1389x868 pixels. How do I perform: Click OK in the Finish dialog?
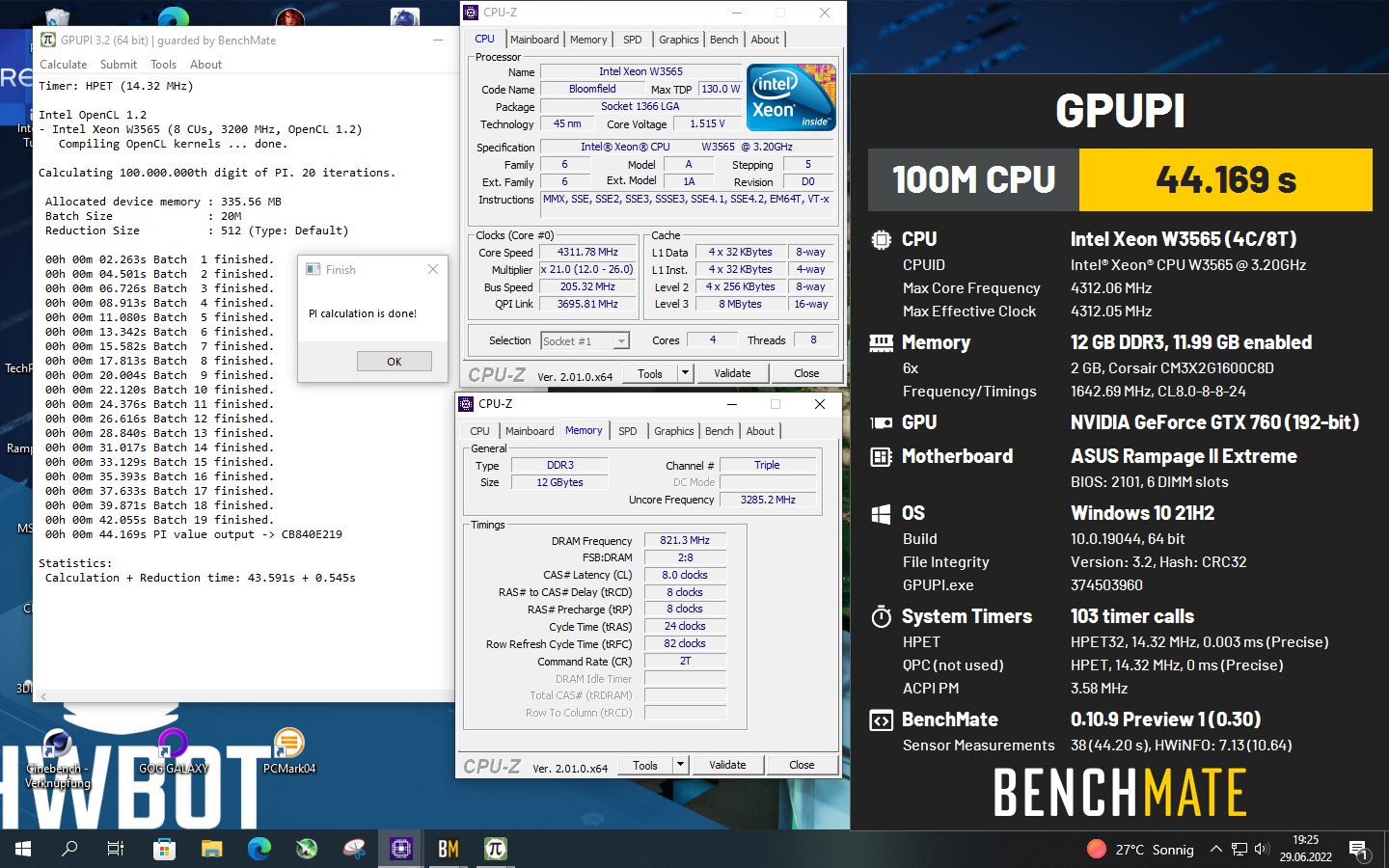394,362
